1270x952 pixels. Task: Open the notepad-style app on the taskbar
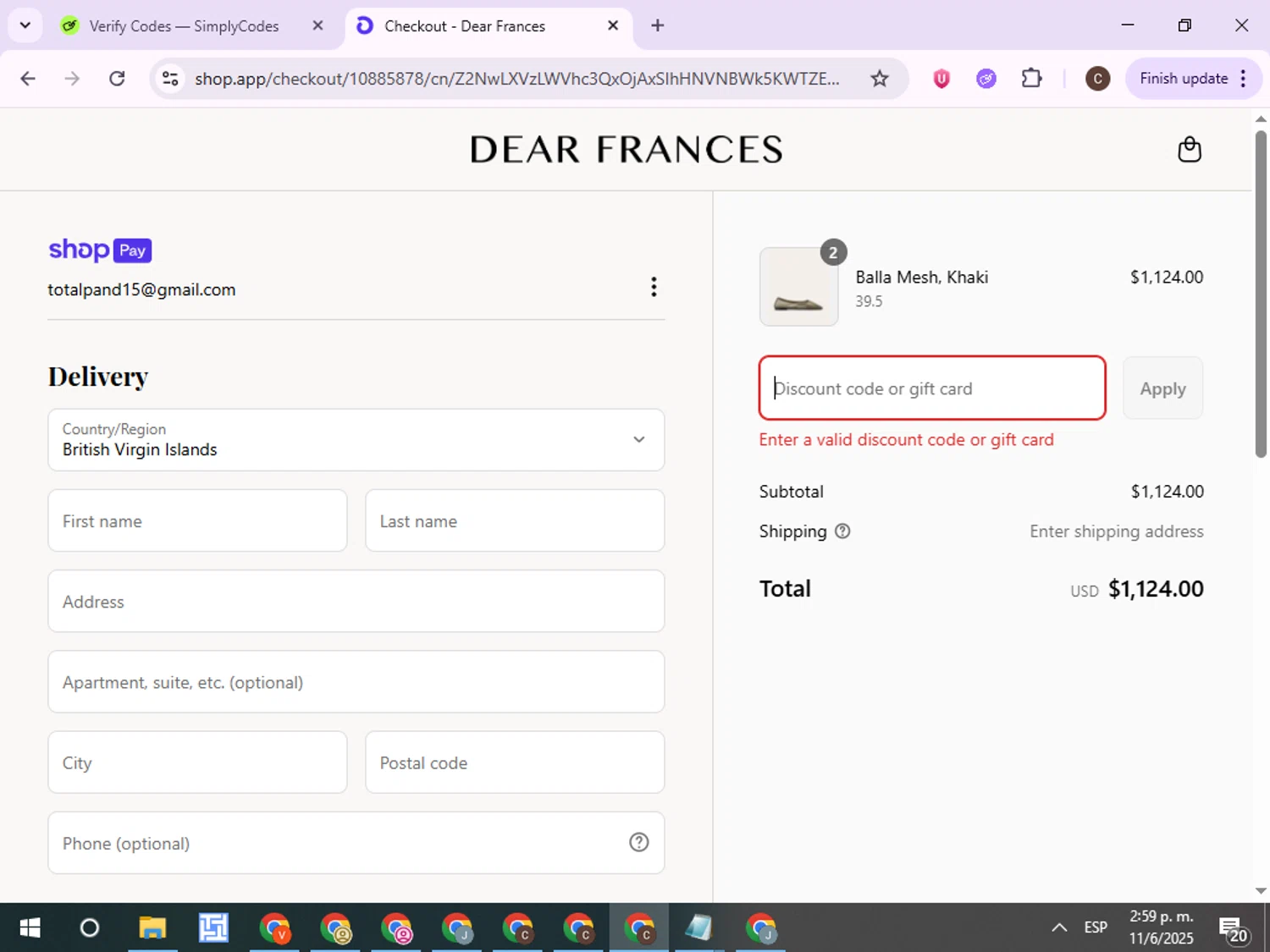[698, 928]
